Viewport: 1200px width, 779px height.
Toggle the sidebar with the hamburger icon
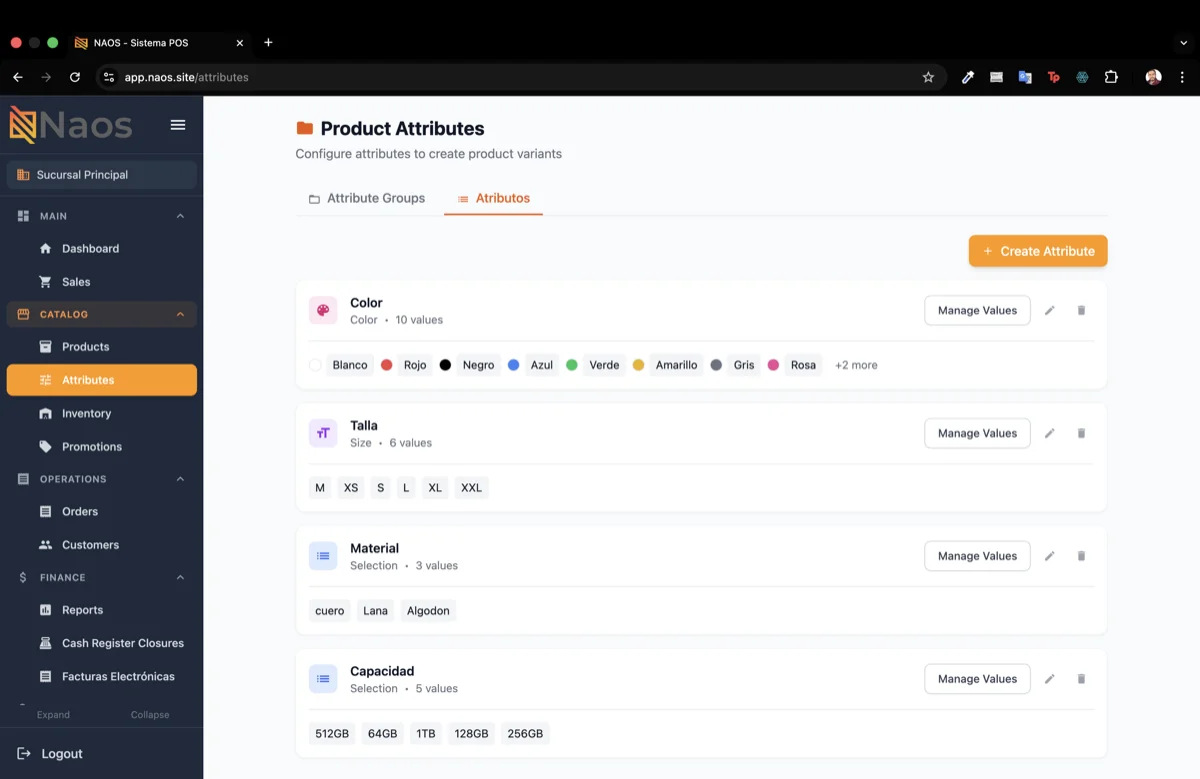tap(178, 124)
